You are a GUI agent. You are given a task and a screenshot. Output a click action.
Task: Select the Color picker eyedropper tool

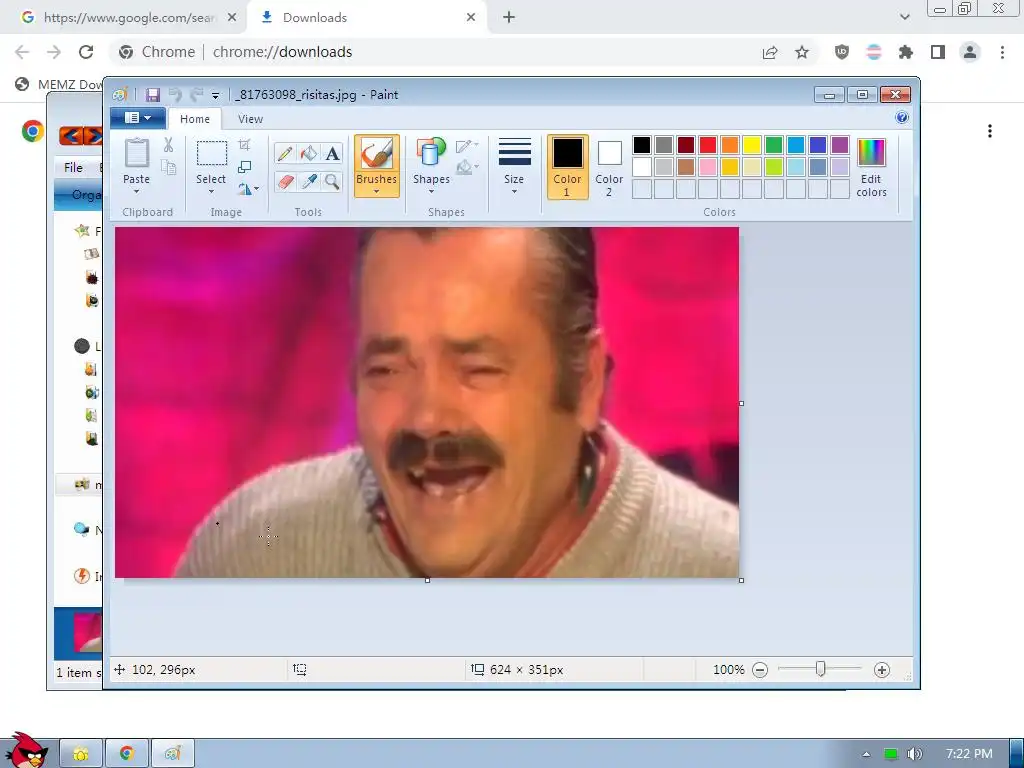tap(308, 181)
